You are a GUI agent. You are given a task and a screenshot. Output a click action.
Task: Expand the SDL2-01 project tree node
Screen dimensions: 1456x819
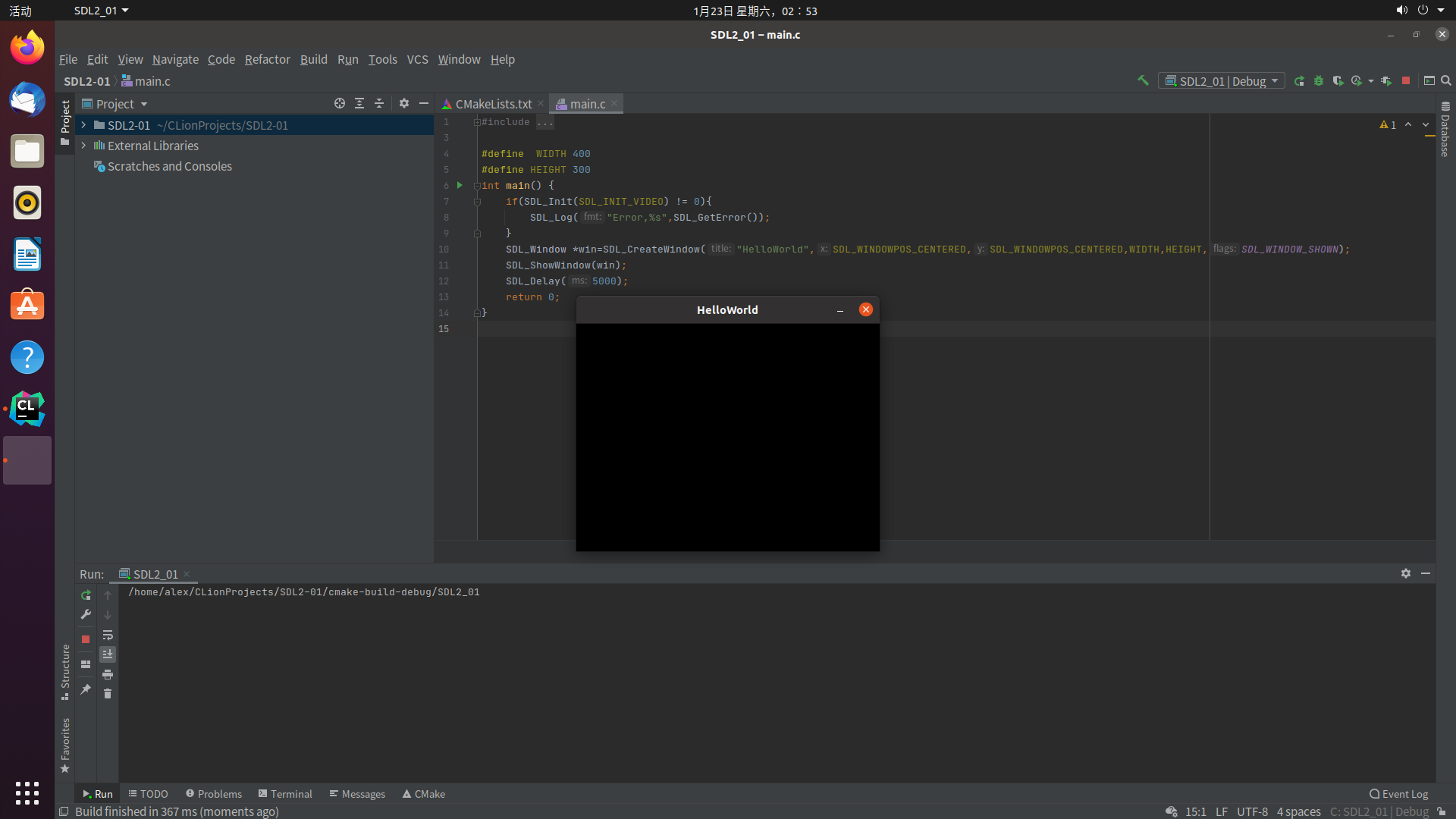point(83,125)
